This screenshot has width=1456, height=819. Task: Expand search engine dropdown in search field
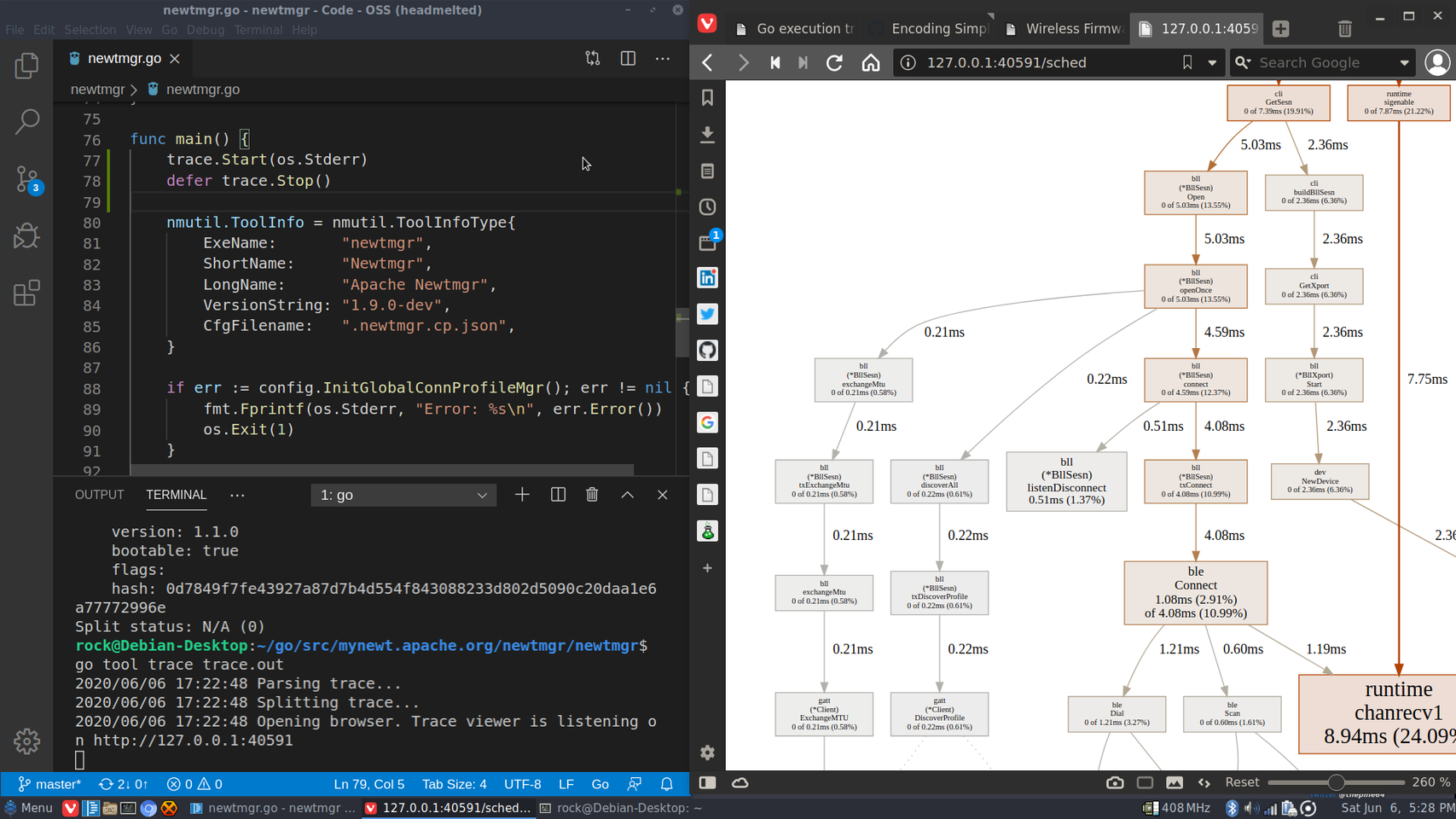[1404, 62]
